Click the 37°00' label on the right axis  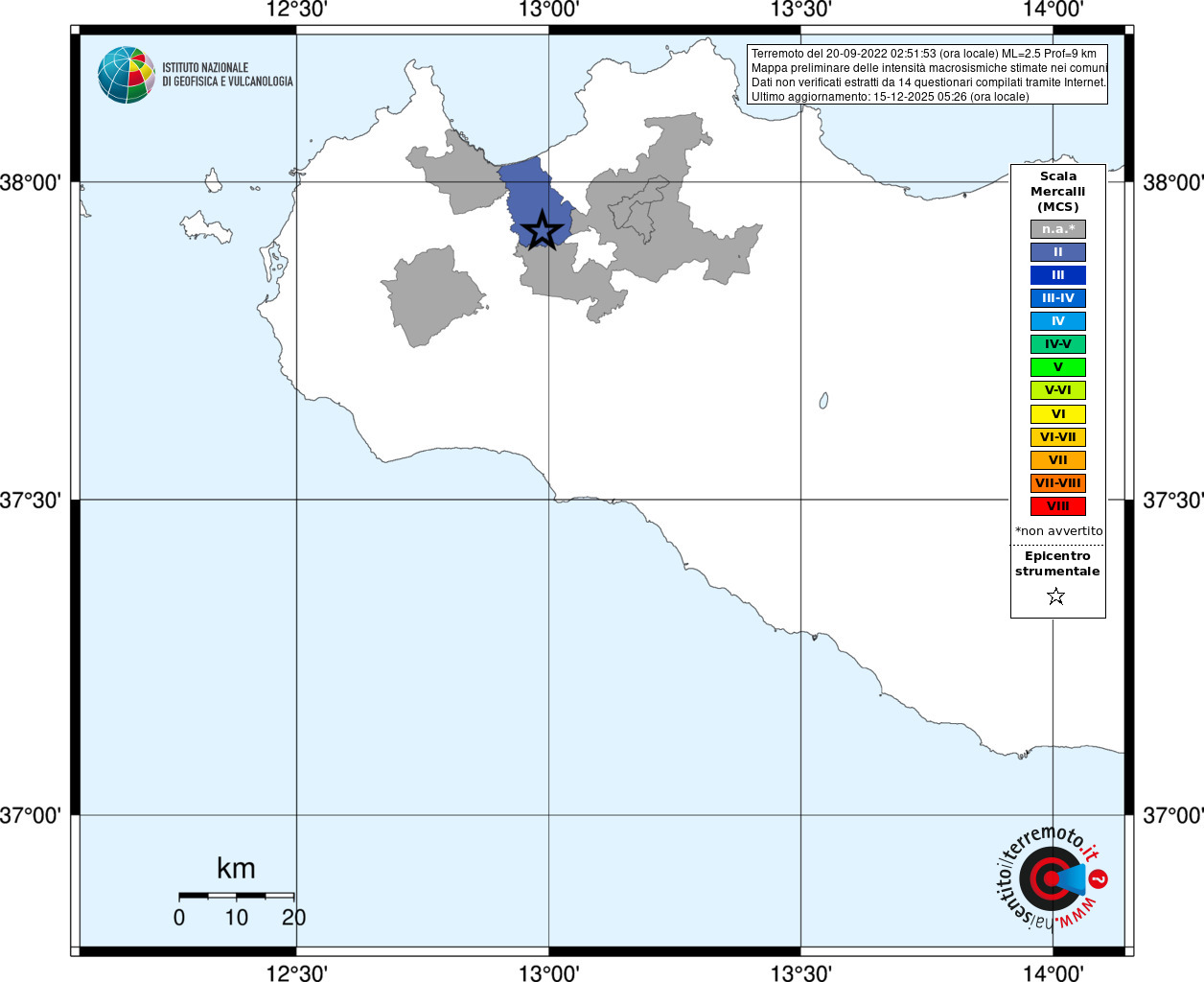[1172, 815]
